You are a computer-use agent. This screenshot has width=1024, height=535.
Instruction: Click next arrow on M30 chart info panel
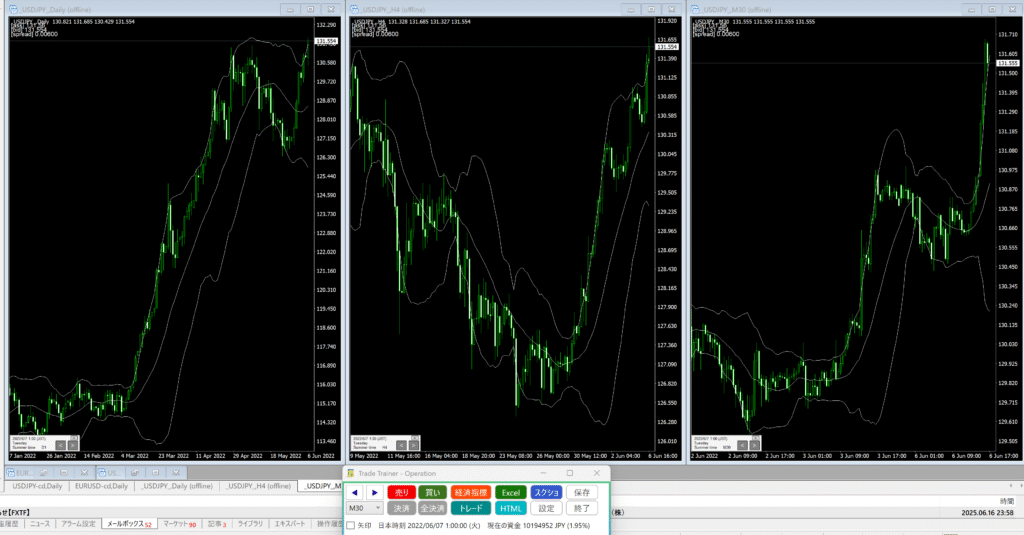pyautogui.click(x=755, y=446)
